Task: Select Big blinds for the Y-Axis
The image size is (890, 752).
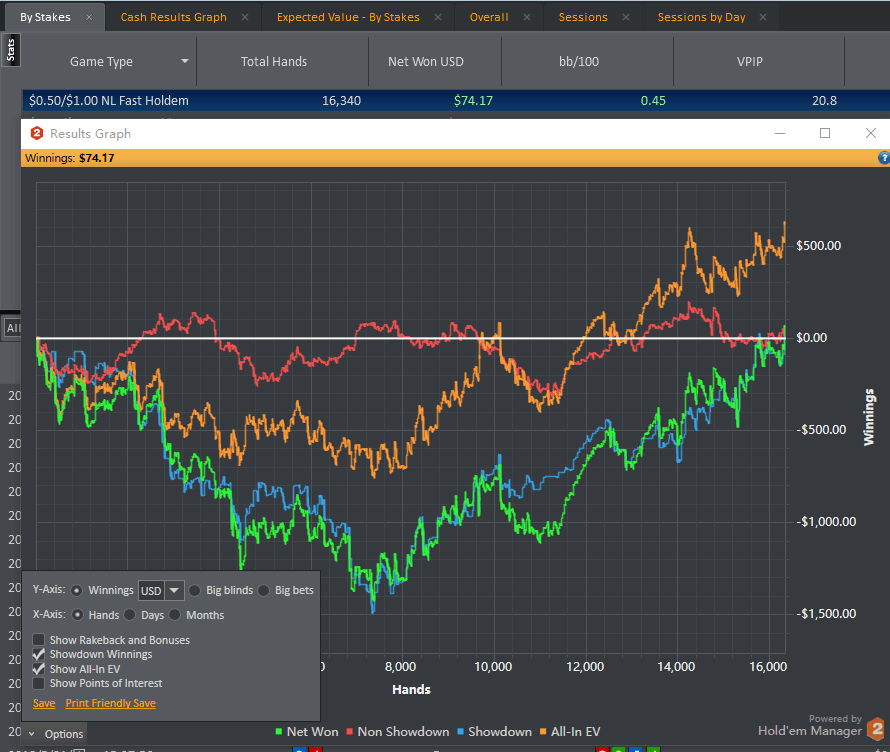Action: pyautogui.click(x=196, y=590)
